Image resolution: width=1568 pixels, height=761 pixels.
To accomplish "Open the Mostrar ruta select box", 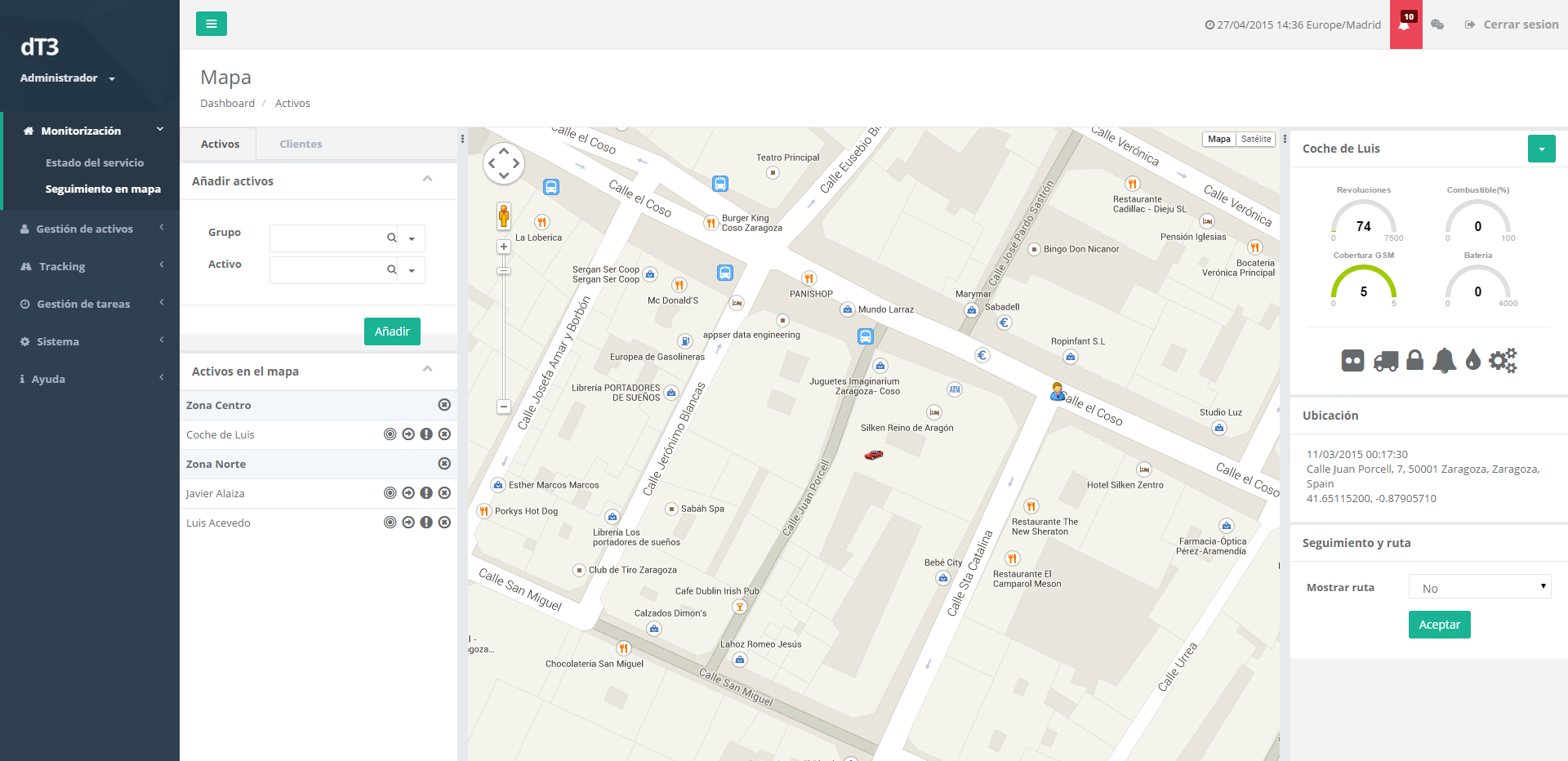I will coord(1480,587).
